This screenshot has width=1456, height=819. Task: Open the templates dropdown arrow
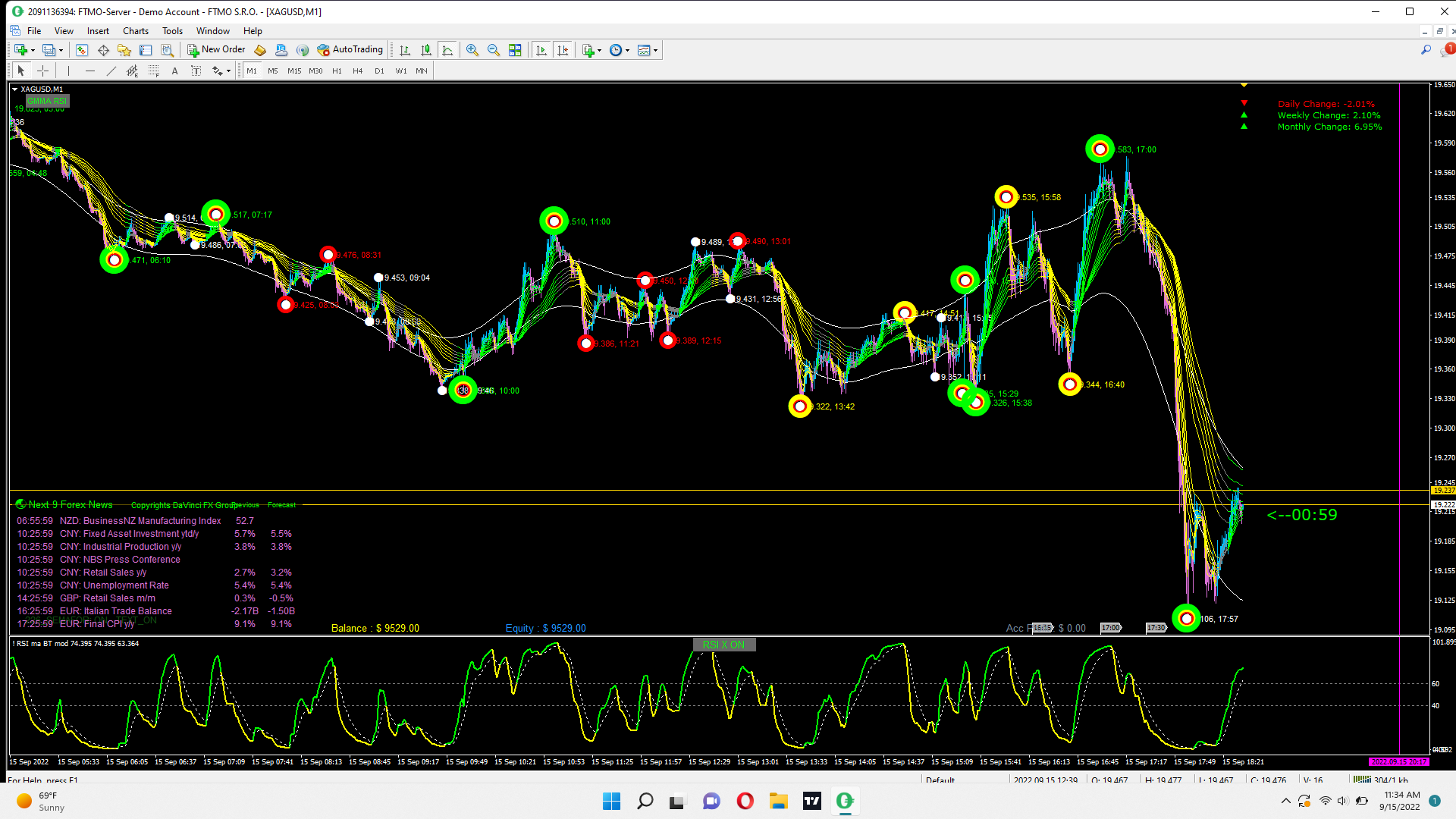point(655,51)
